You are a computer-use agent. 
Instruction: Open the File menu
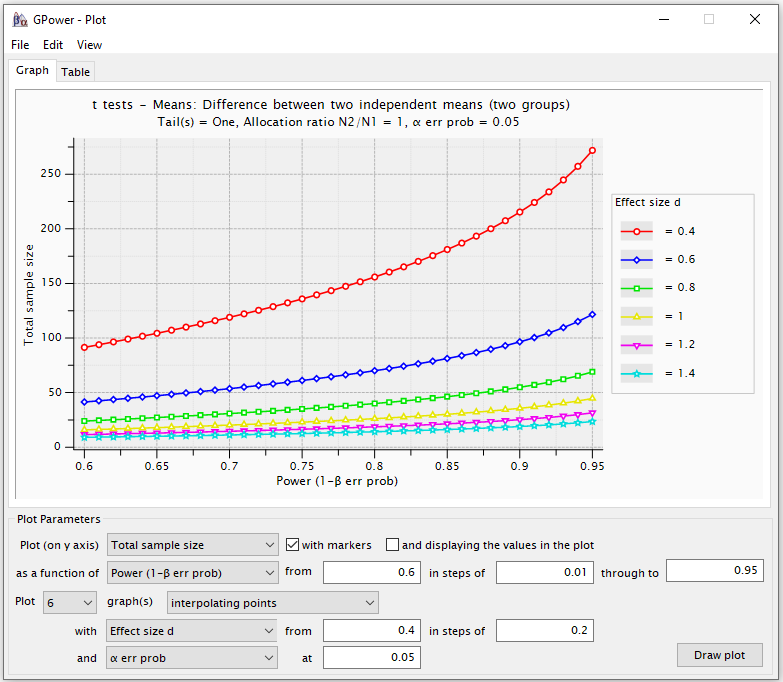click(x=20, y=45)
